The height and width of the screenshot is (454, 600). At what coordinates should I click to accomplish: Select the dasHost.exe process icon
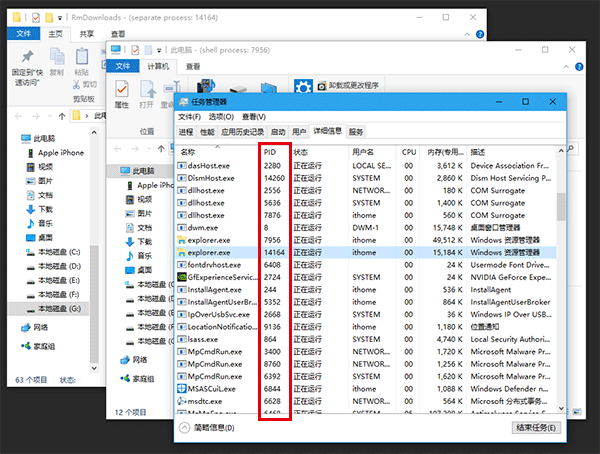click(x=181, y=166)
